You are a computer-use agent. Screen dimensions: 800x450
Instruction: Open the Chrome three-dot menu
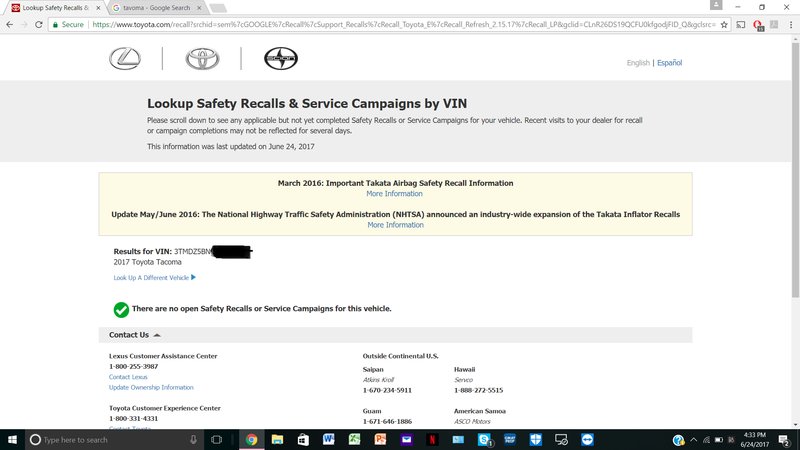pos(791,24)
